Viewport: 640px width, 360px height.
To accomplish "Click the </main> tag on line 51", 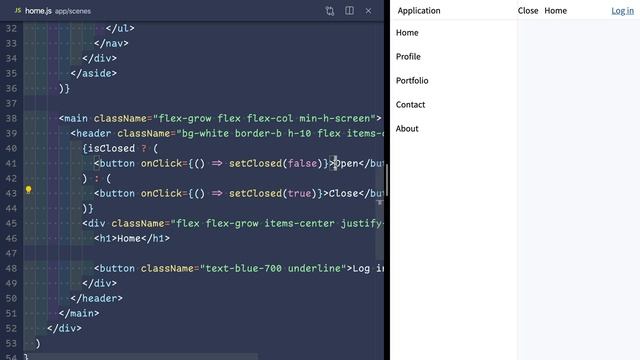I will coord(79,313).
